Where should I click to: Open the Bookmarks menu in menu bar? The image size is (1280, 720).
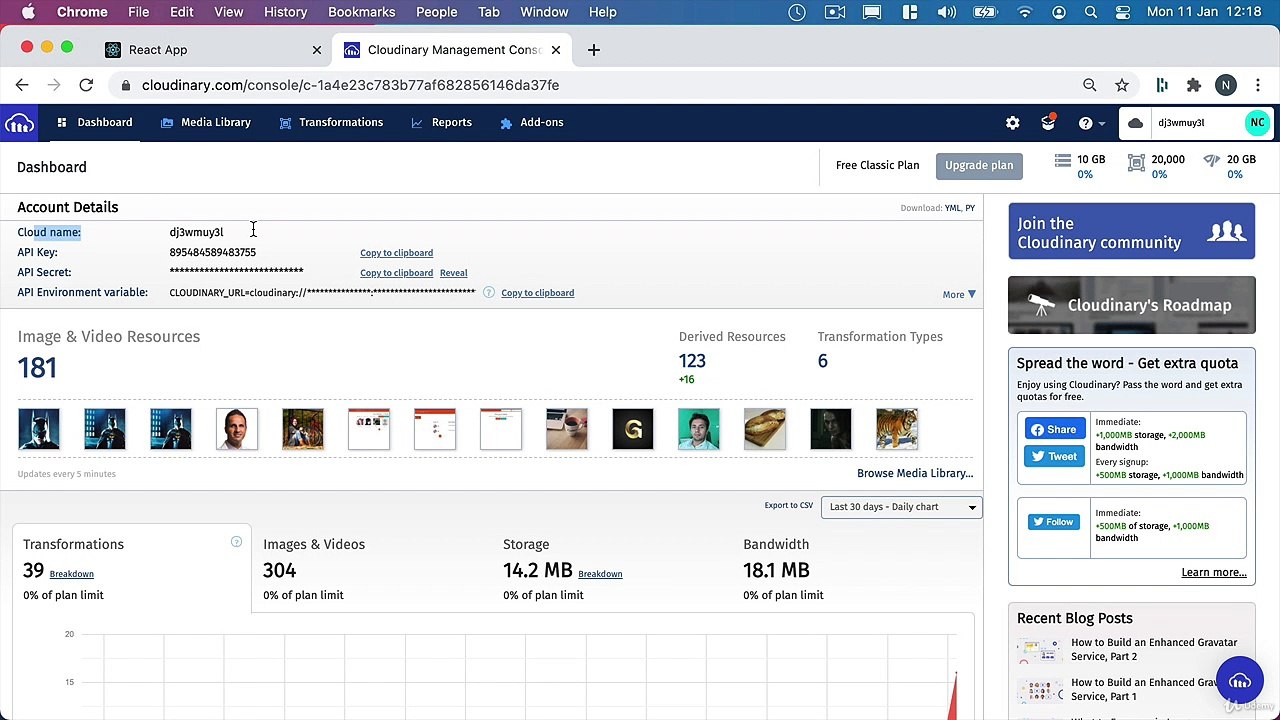coord(361,12)
